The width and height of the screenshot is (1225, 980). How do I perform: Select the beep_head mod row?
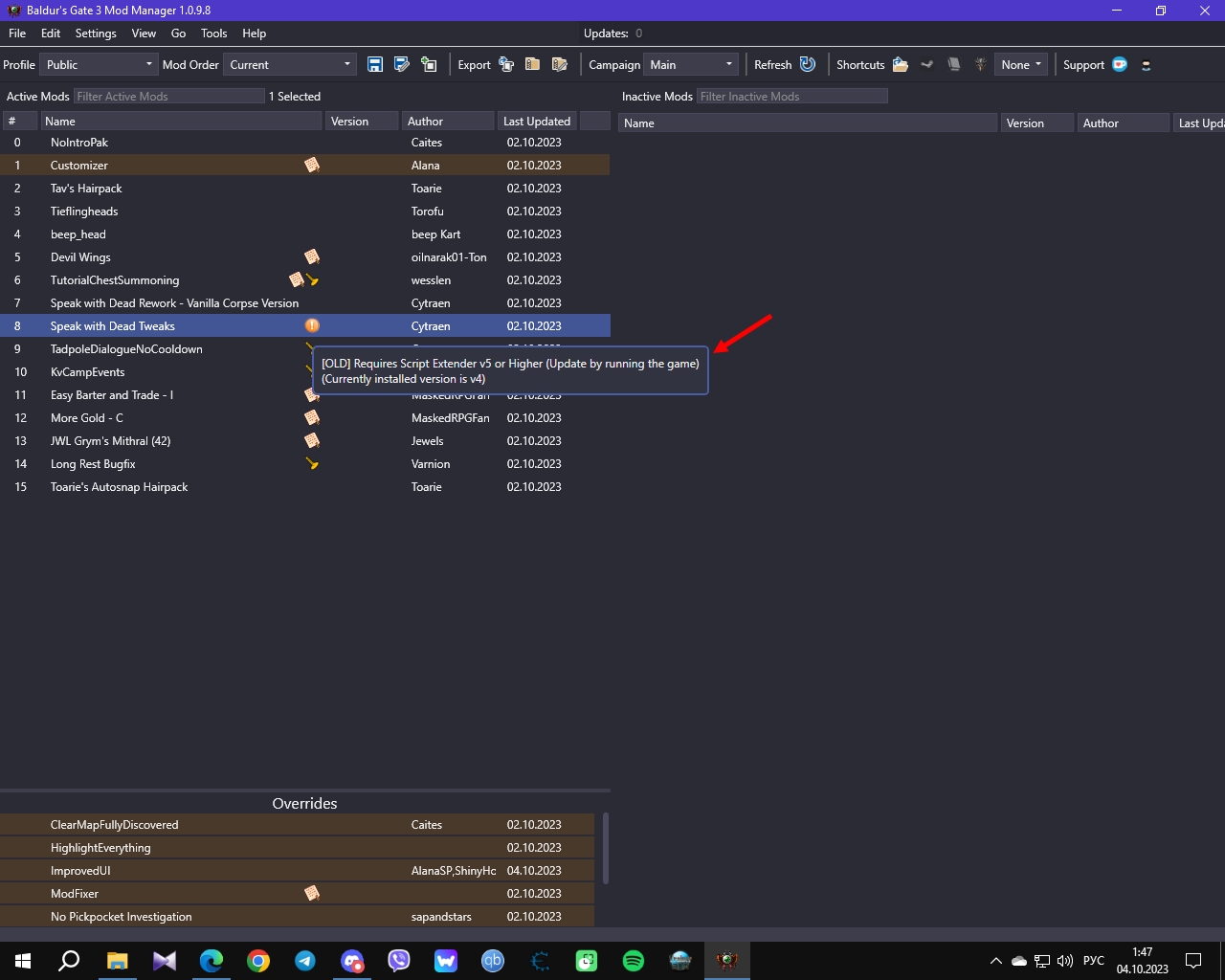click(x=305, y=234)
